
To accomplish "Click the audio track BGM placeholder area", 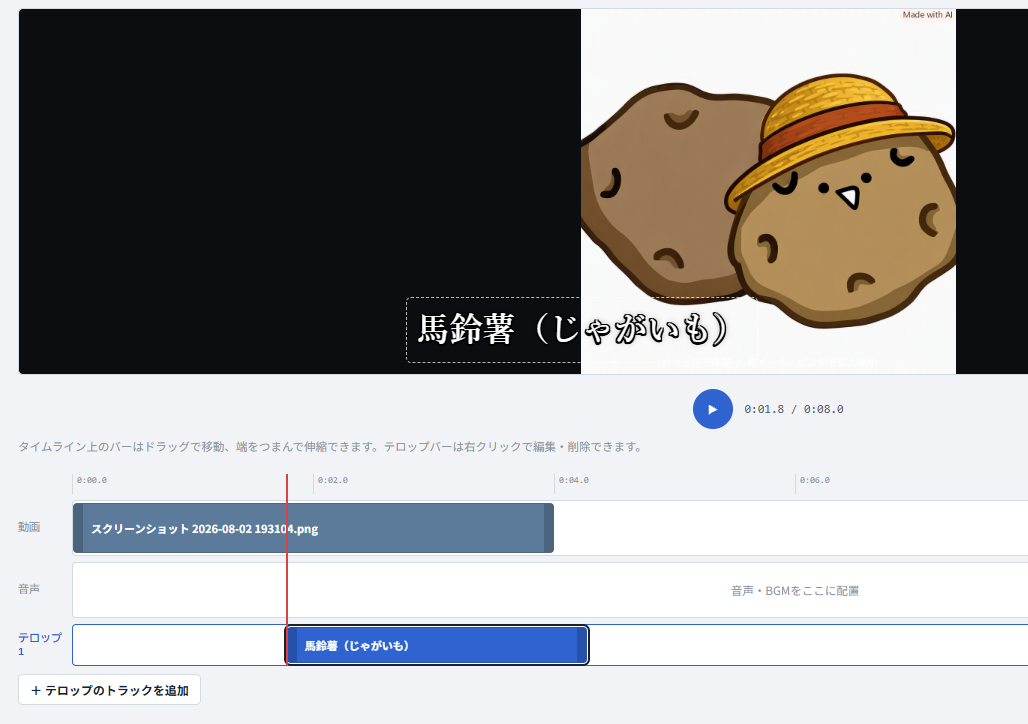I will (x=795, y=591).
